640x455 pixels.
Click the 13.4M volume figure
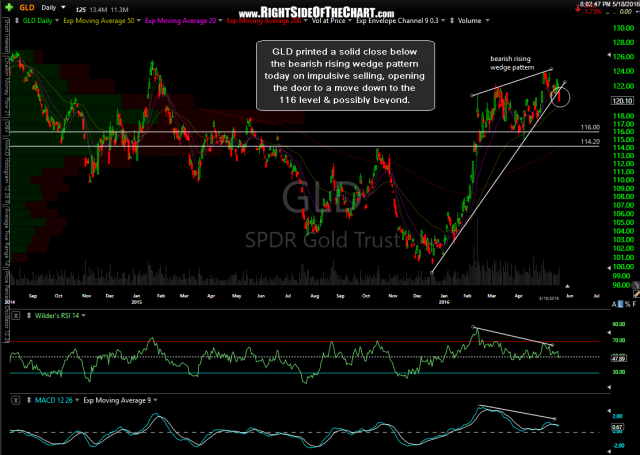97,9
